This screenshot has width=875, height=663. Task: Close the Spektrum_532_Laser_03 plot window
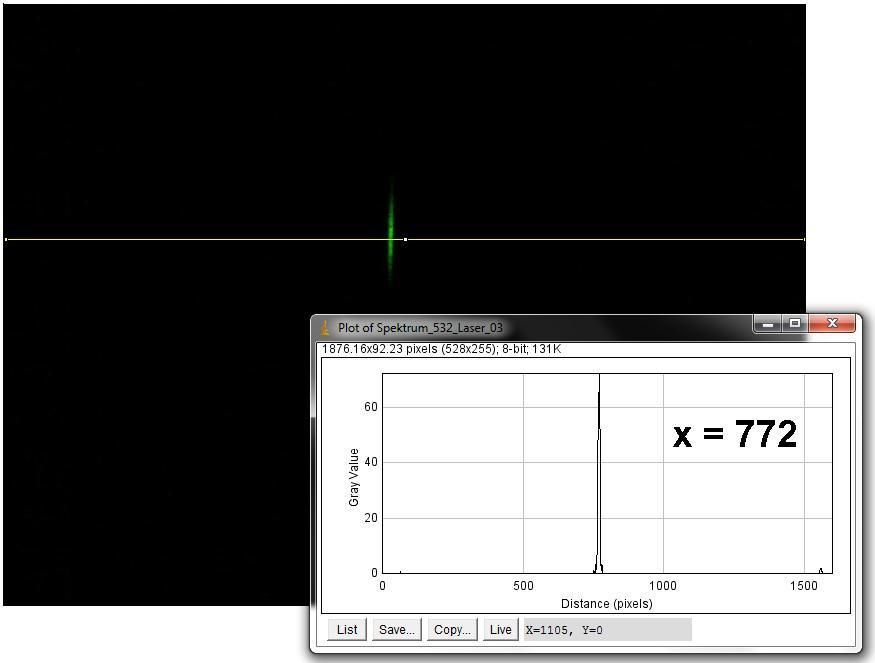click(x=833, y=324)
